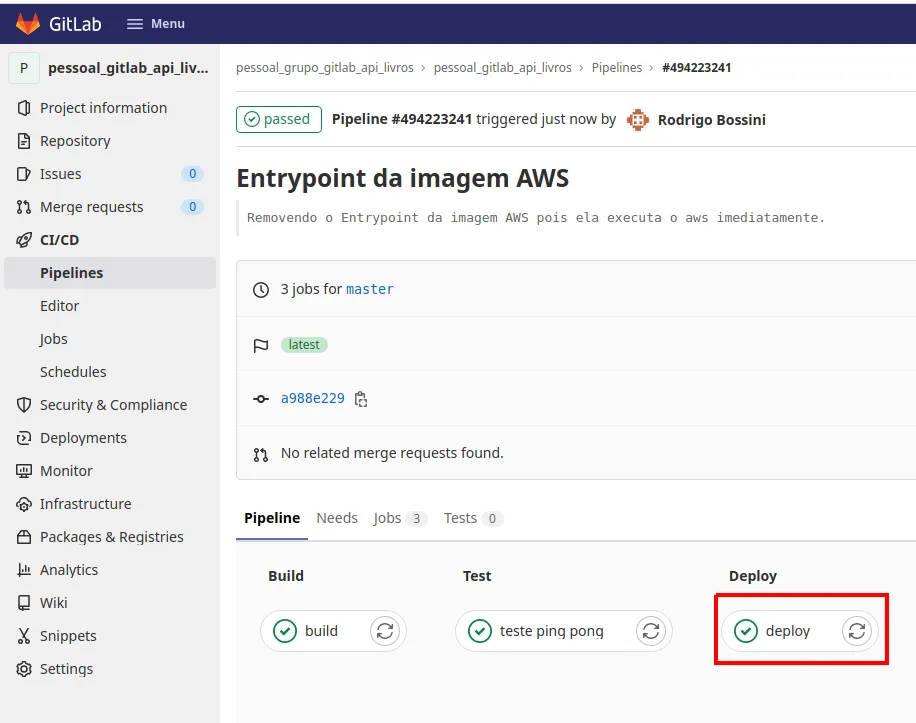Viewport: 916px width, 723px height.
Task: Open Merge requests in the sidebar
Action: [x=92, y=207]
